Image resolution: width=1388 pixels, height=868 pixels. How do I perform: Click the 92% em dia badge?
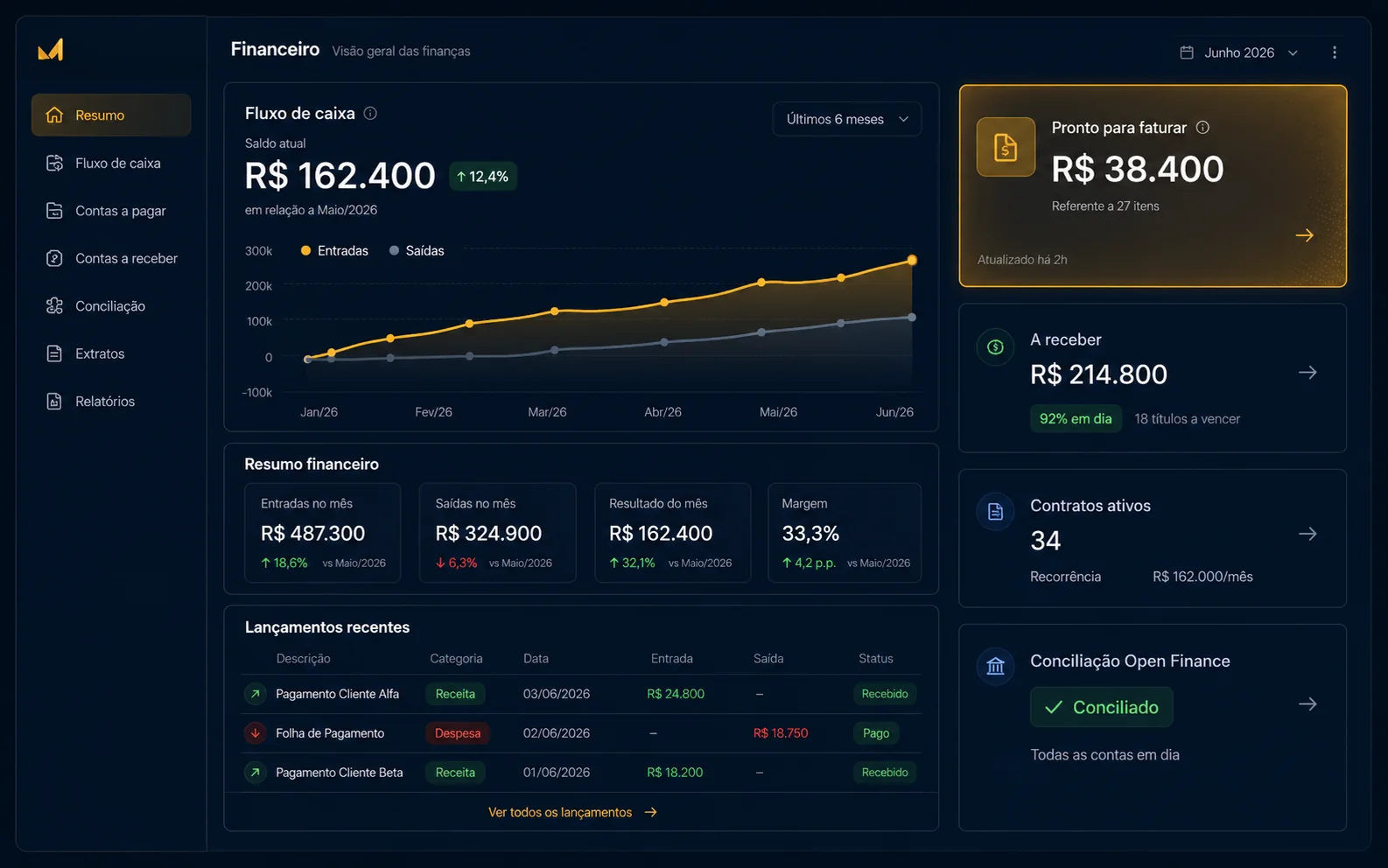1076,419
